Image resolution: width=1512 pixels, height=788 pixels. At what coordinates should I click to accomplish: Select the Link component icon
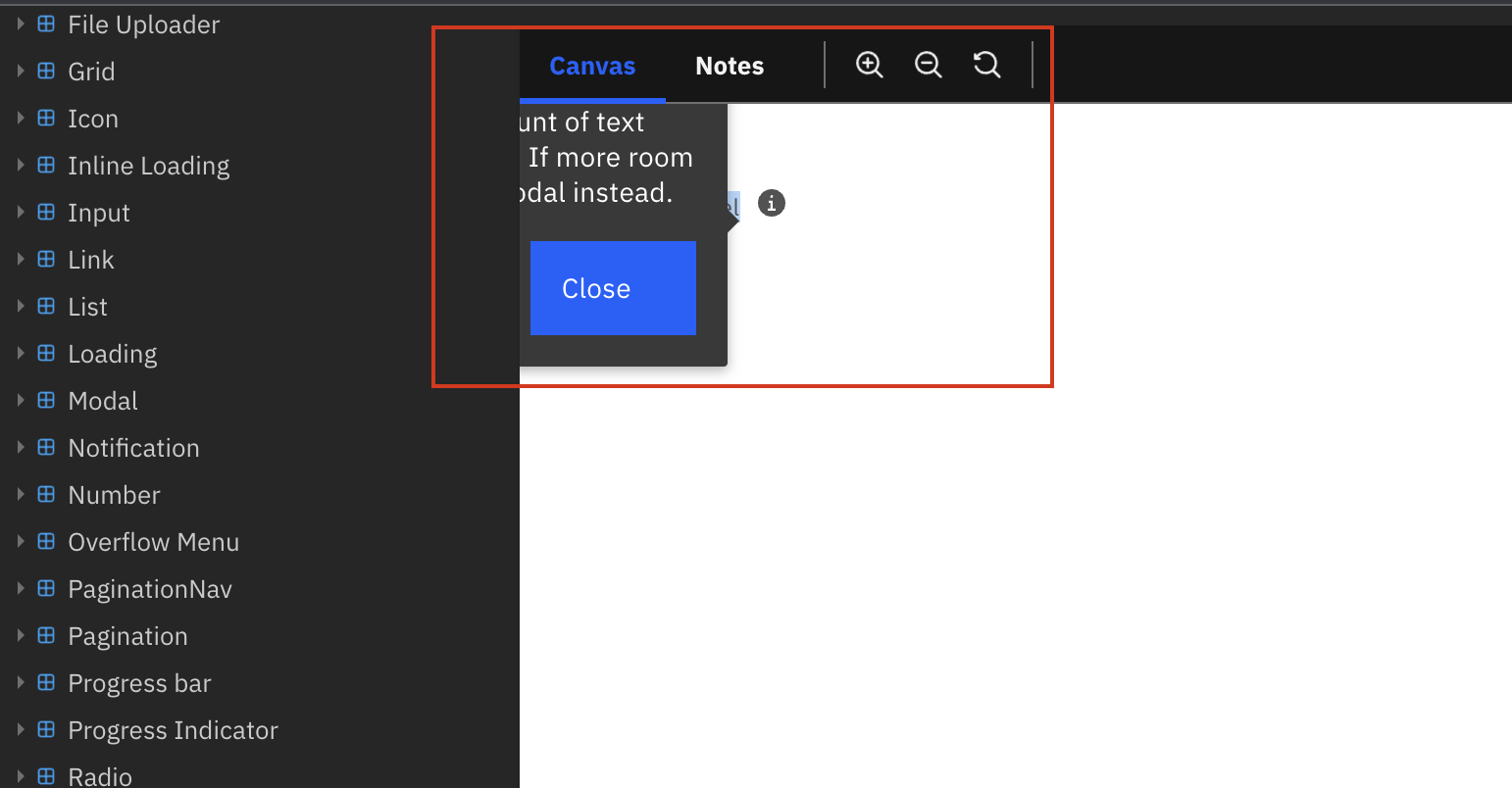[x=46, y=260]
